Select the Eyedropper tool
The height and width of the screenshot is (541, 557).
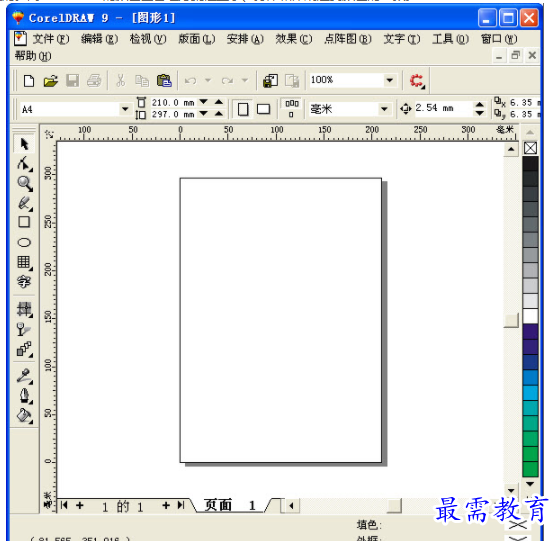(24, 376)
